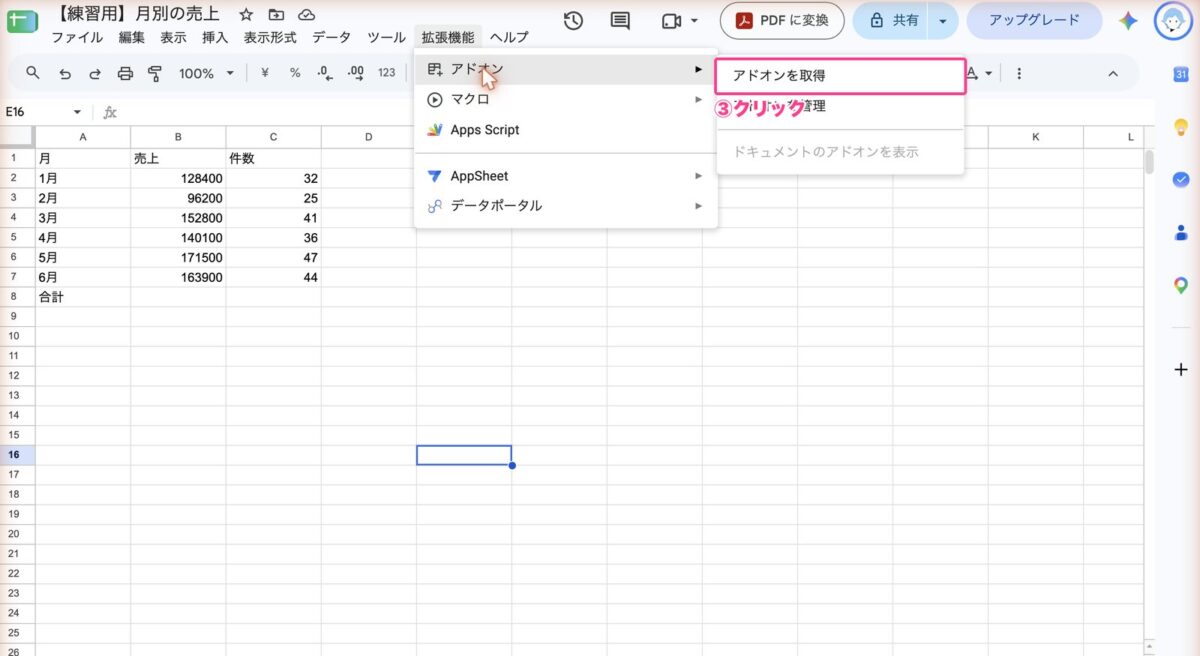The image size is (1200, 656).
Task: Search menus with the magnifier icon
Action: 33,73
